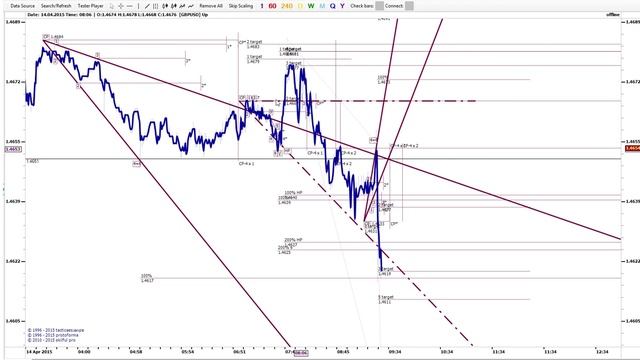Click the highlighted 1.4653 price tag on left axis
The image size is (640, 360).
click(x=13, y=149)
